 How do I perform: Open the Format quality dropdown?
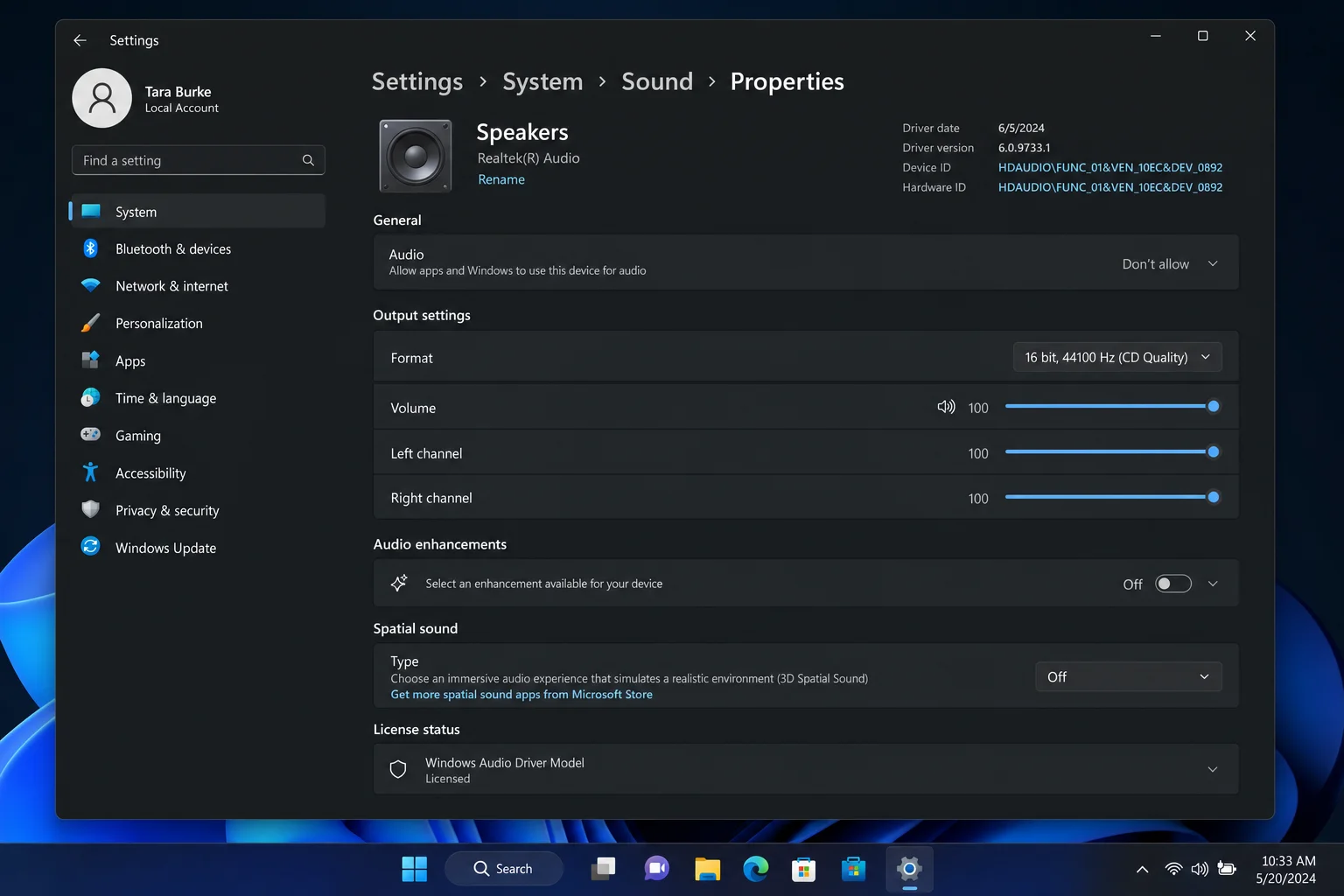[x=1117, y=357]
